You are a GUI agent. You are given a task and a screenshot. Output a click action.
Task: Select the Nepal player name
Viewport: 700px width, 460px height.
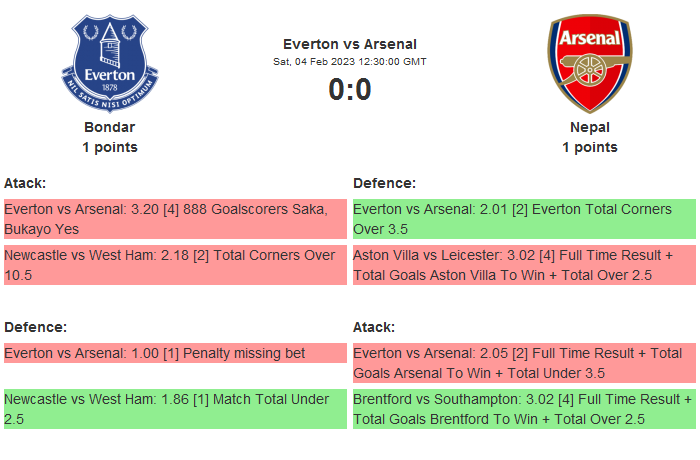click(590, 127)
